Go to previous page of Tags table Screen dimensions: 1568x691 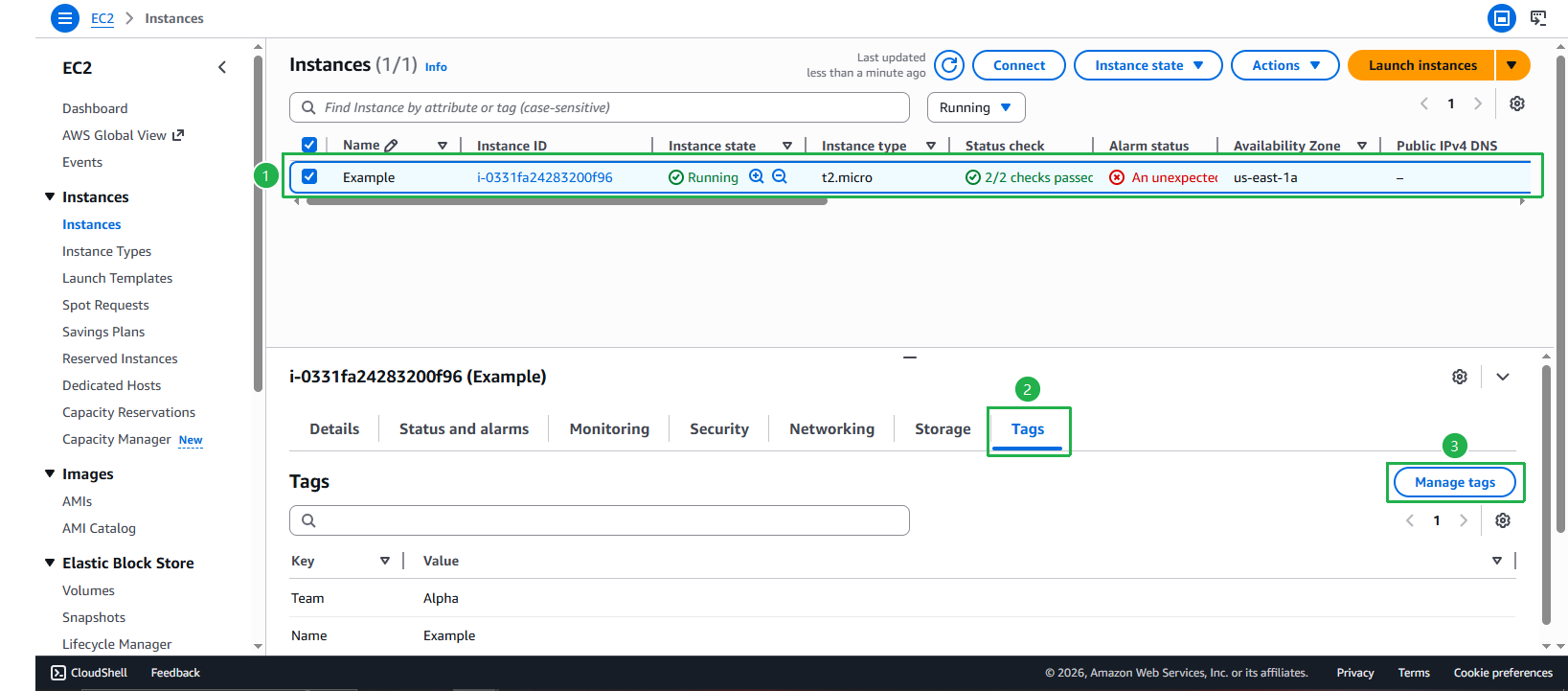1410,520
